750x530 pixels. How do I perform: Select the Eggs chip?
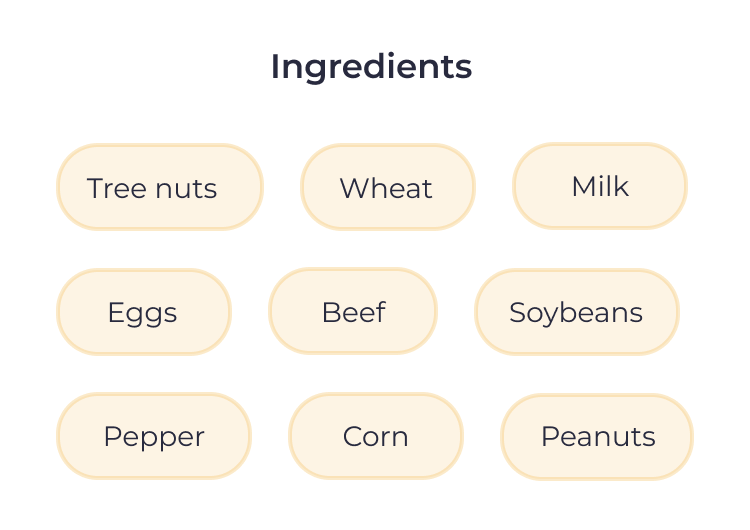point(143,312)
